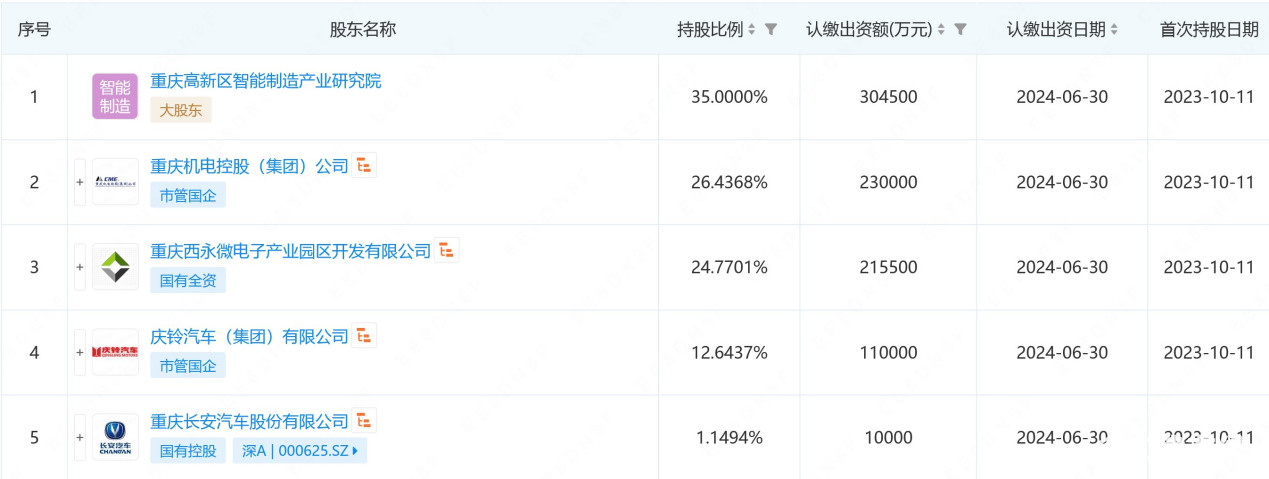Open filter funnel for 认缴出资额 column
This screenshot has width=1269, height=479.
tap(960, 30)
